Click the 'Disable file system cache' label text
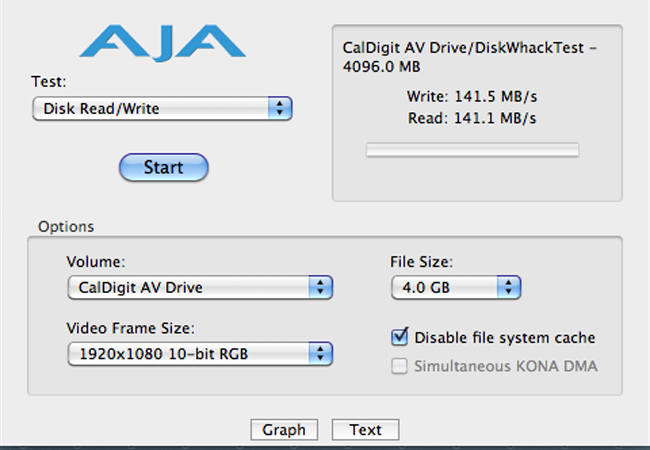The width and height of the screenshot is (650, 450). coord(504,338)
